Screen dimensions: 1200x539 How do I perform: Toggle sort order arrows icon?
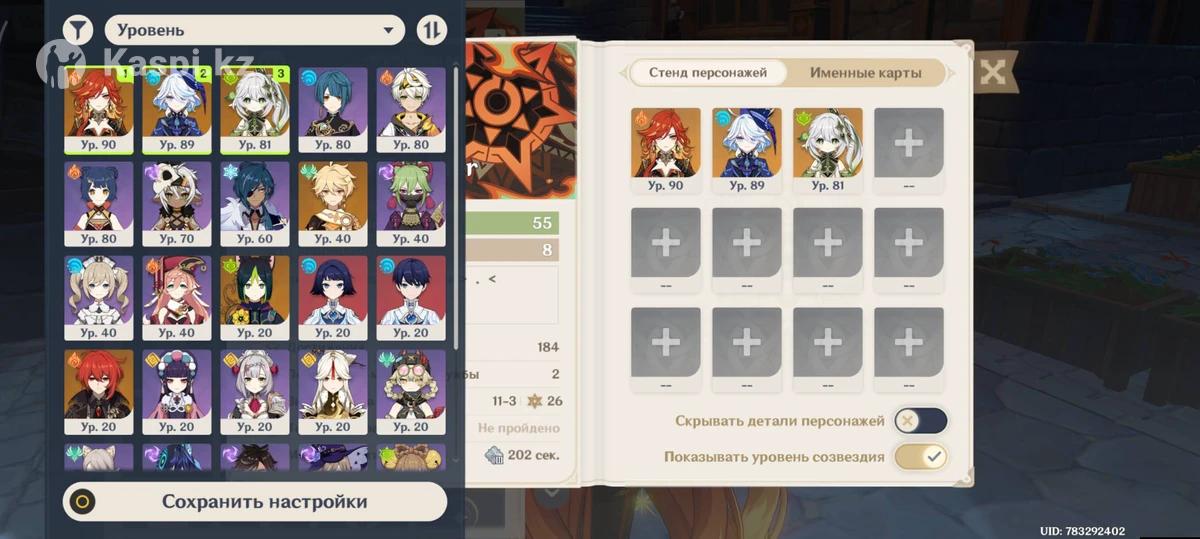431,30
